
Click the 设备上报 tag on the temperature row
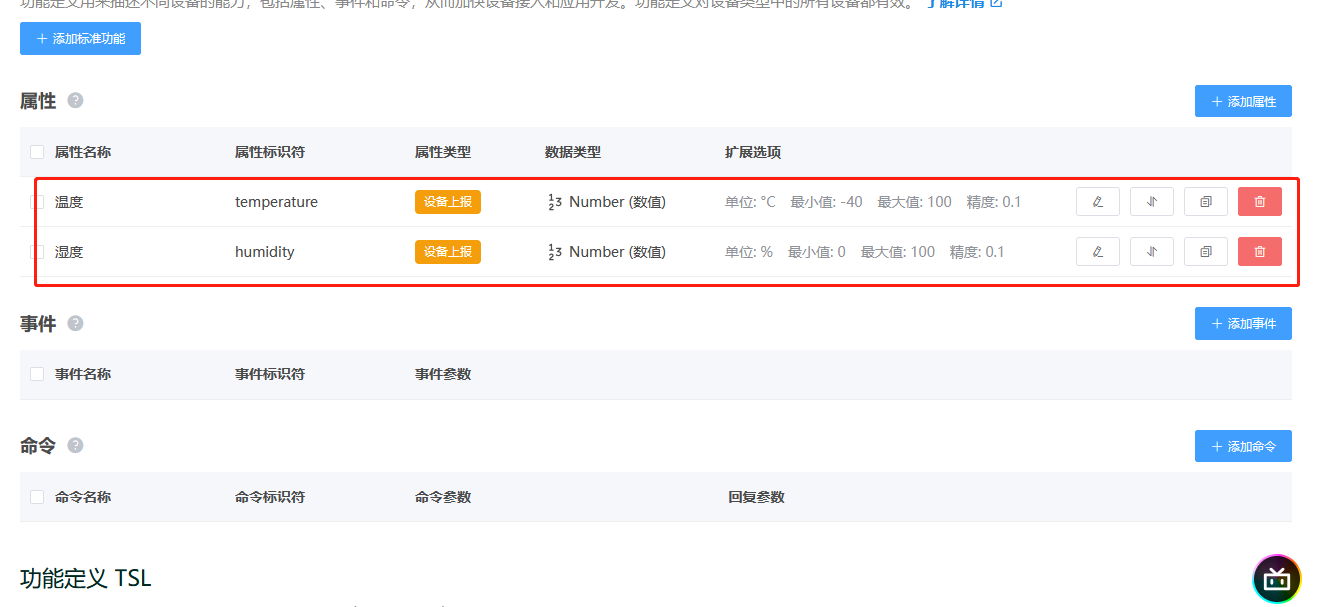447,201
